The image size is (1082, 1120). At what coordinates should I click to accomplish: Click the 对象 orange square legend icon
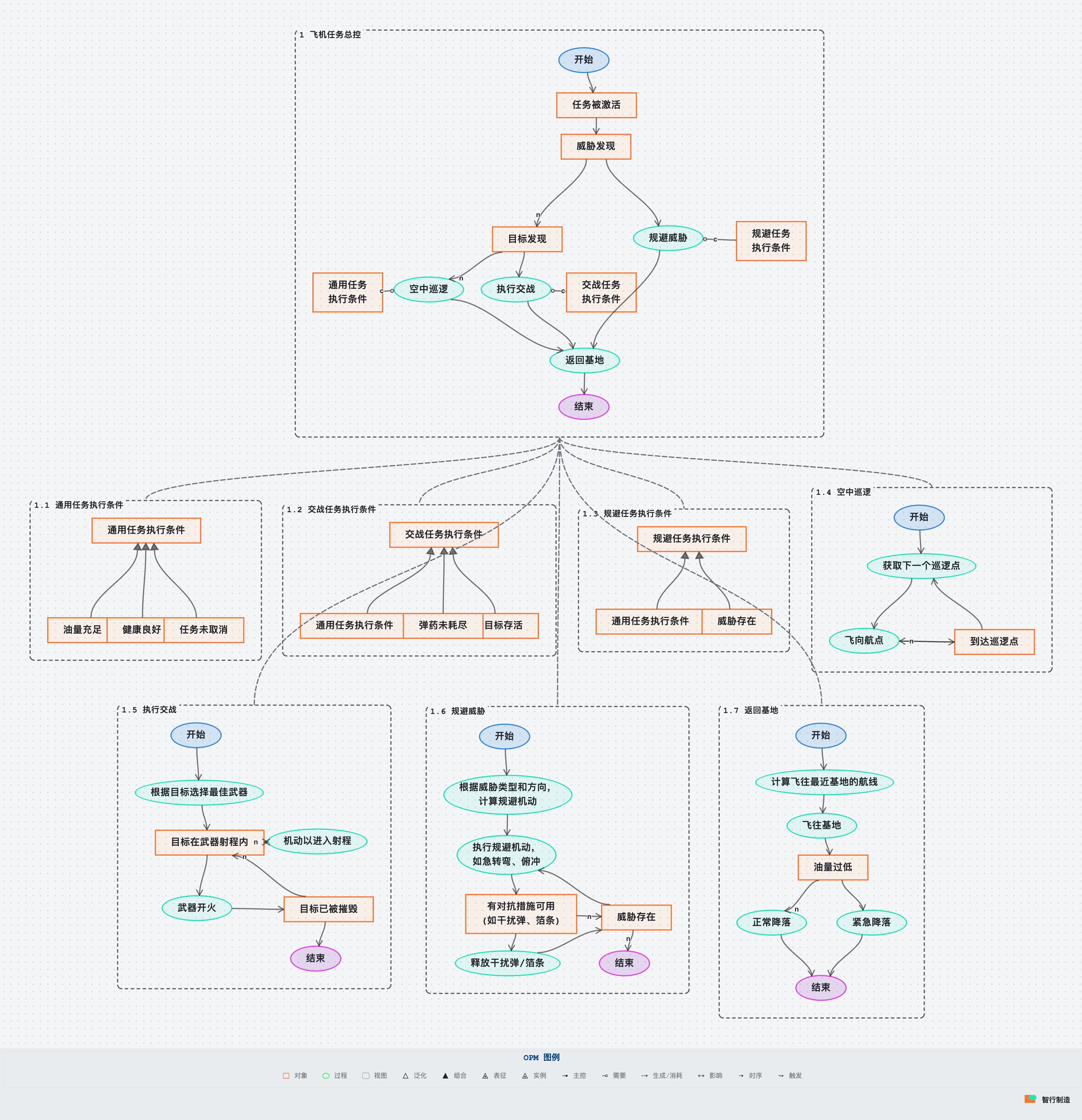click(286, 1075)
